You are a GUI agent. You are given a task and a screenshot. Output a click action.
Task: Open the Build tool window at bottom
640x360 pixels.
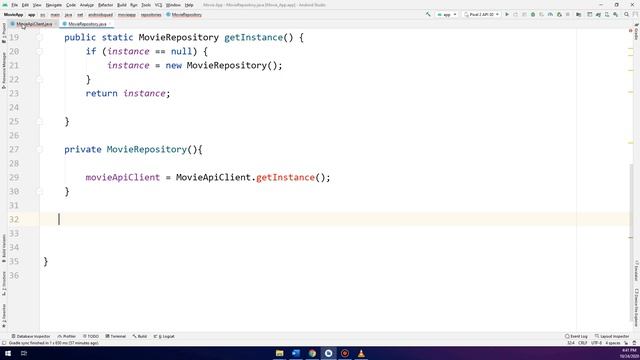pyautogui.click(x=140, y=336)
